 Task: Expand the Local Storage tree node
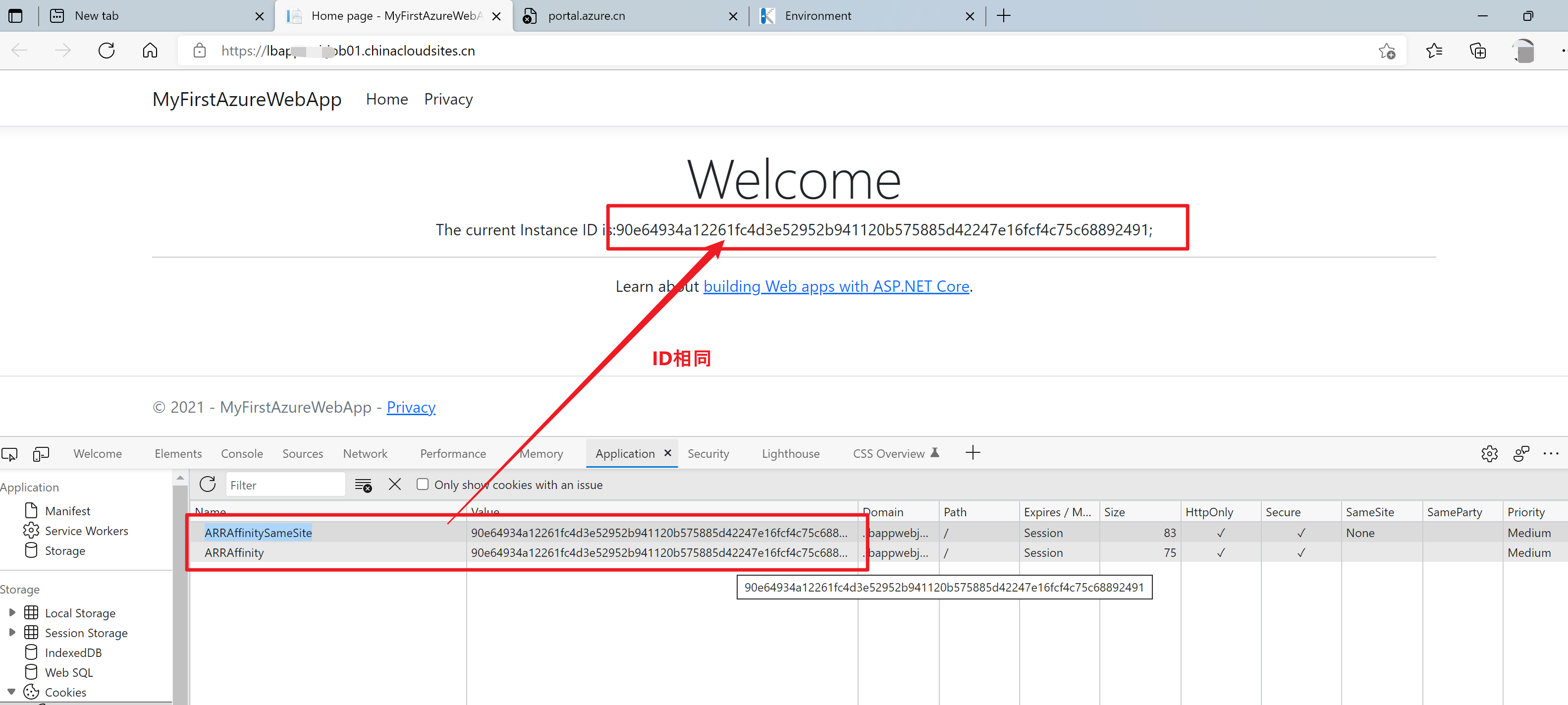(12, 612)
